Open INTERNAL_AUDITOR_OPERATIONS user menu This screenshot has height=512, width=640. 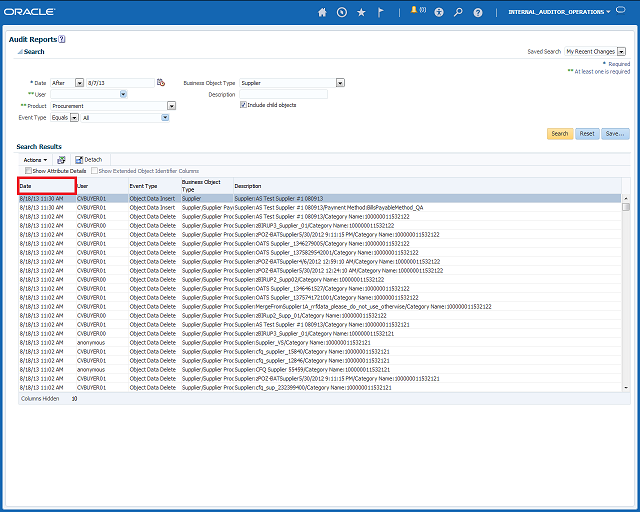[x=559, y=12]
